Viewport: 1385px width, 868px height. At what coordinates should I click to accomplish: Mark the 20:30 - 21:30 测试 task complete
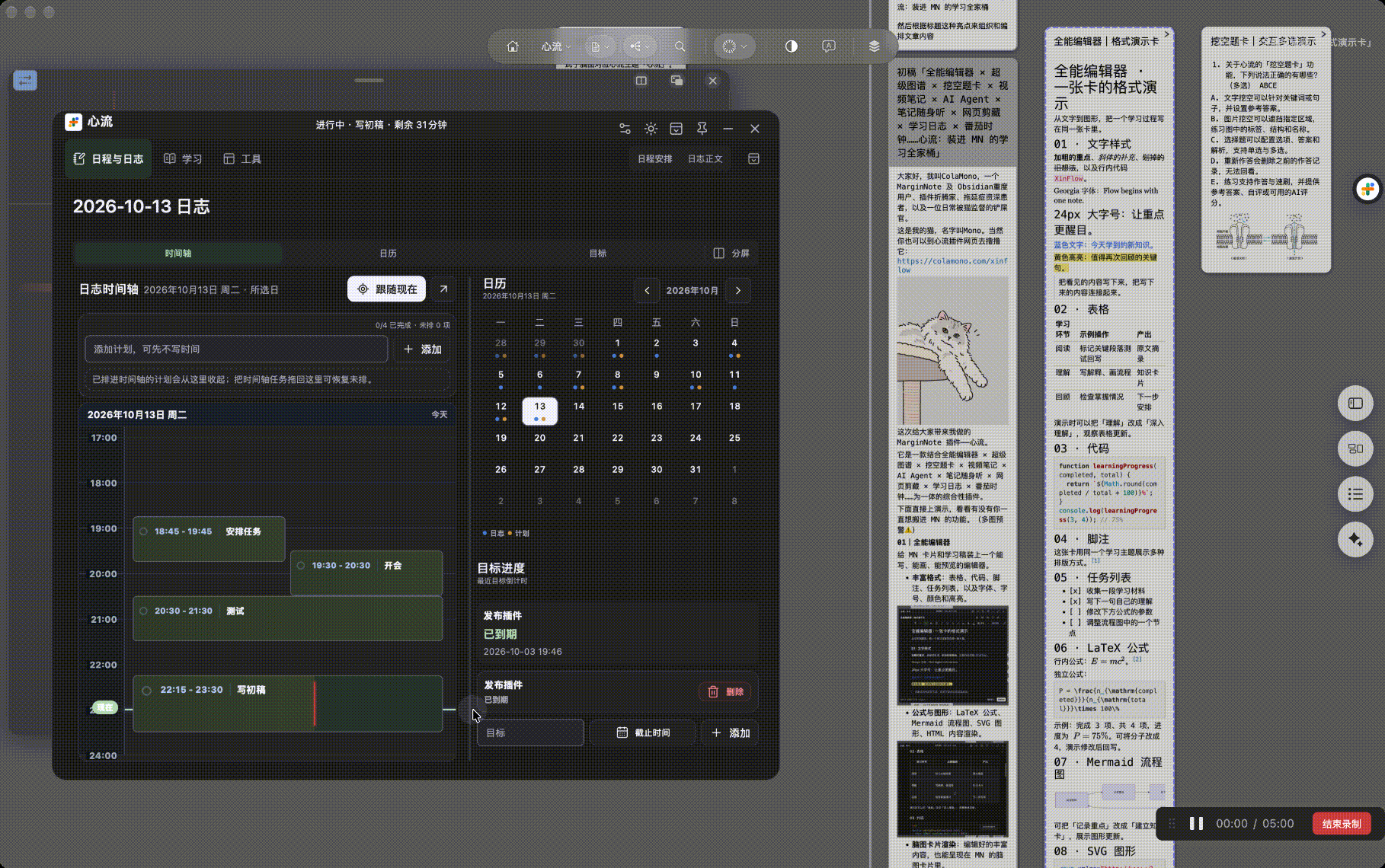[143, 611]
